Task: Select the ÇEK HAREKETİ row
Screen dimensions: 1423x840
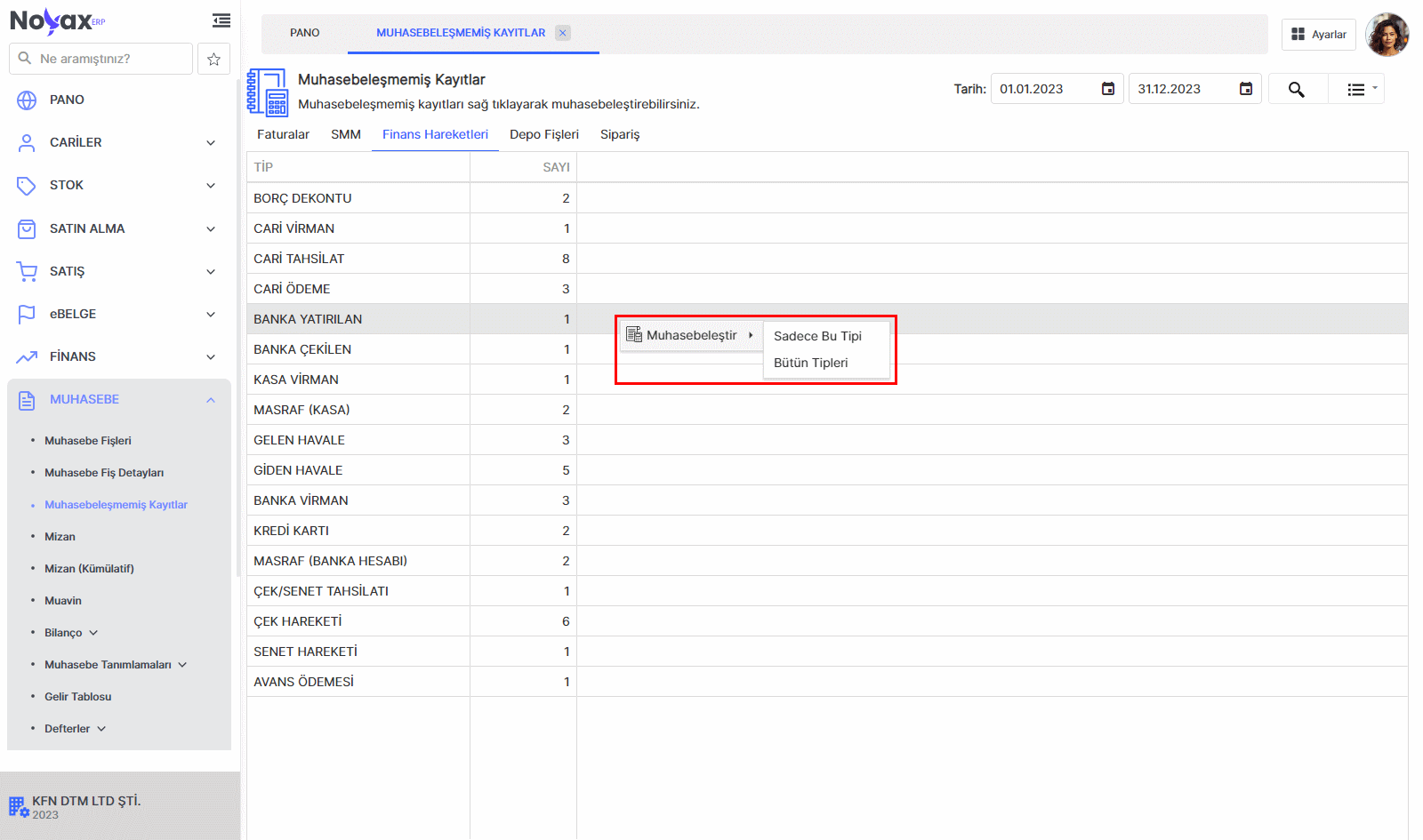Action: point(827,621)
